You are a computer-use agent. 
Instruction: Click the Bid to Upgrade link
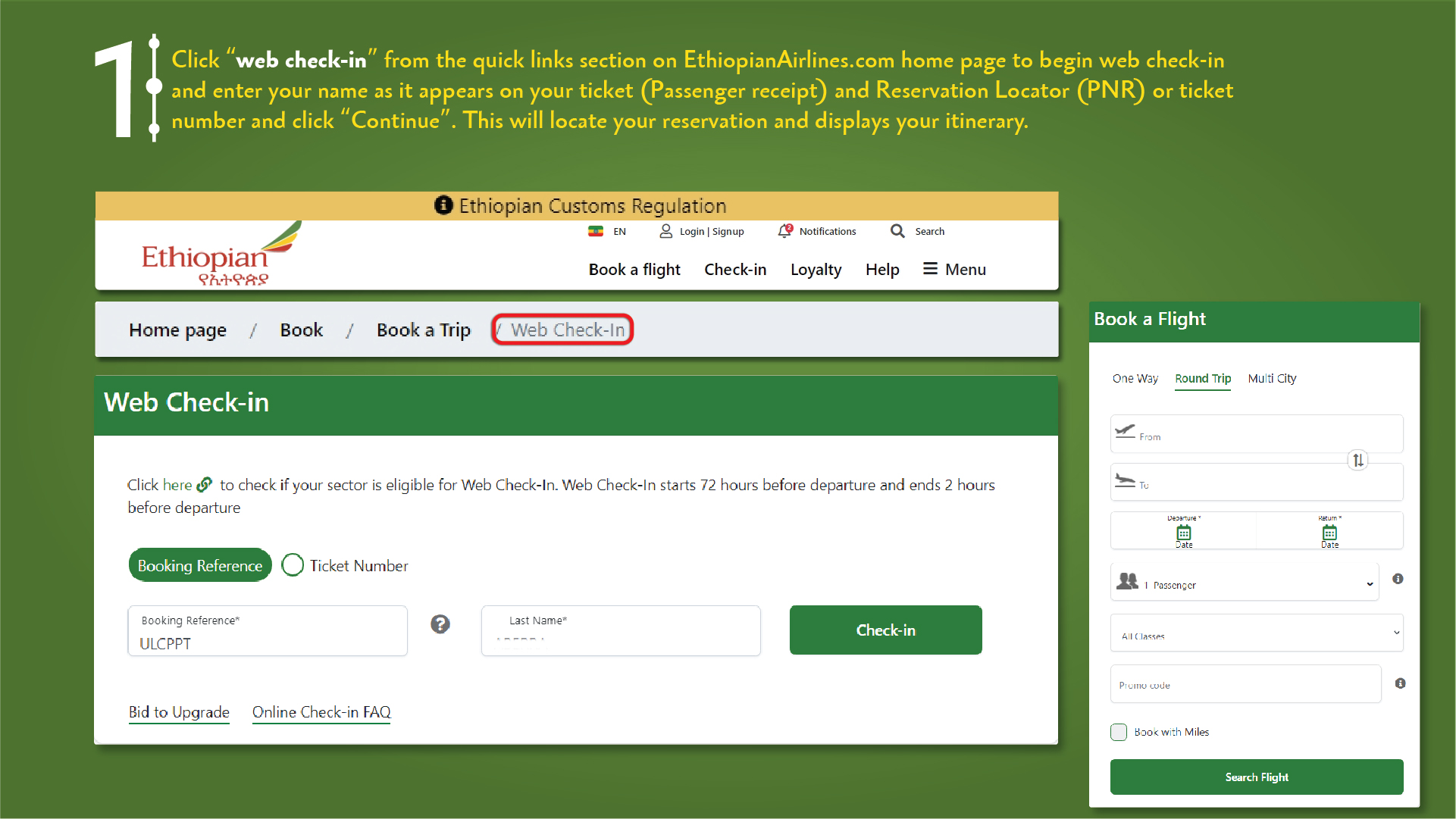coord(179,711)
